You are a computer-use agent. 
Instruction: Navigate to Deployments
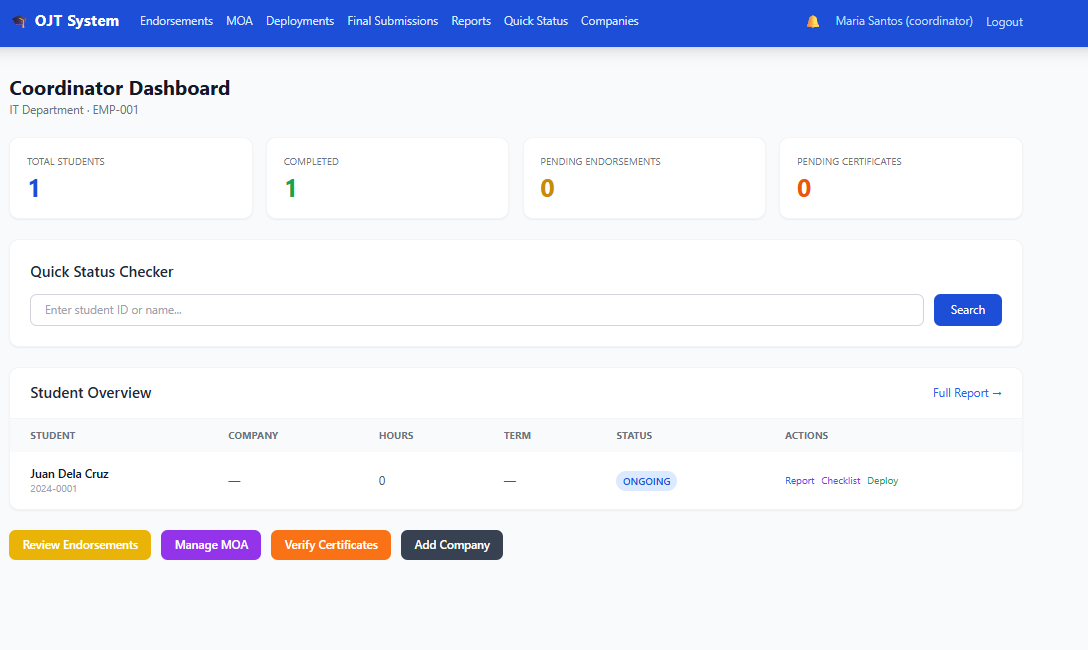(x=300, y=21)
